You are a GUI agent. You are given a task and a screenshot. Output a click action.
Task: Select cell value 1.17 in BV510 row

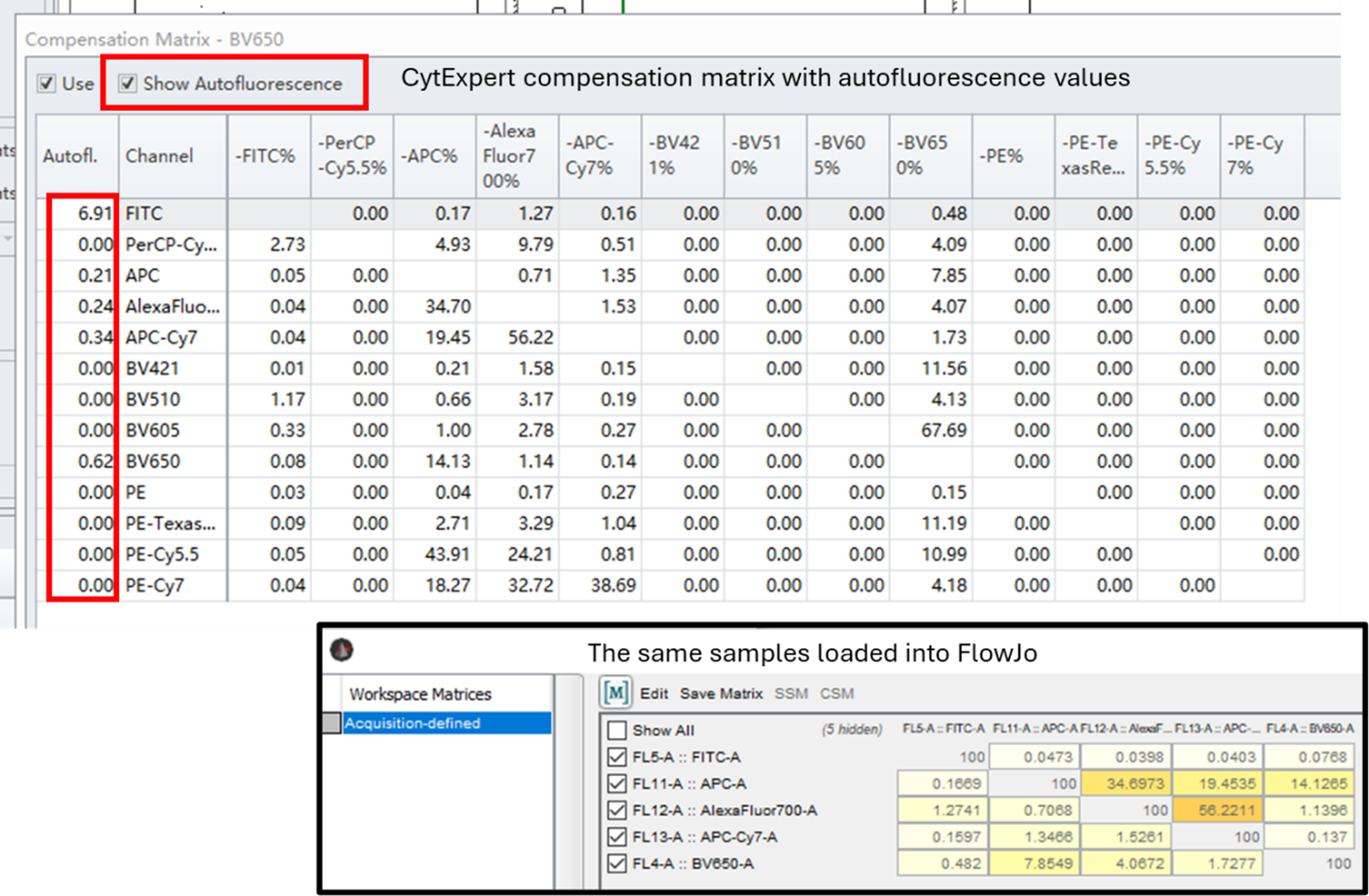(287, 400)
